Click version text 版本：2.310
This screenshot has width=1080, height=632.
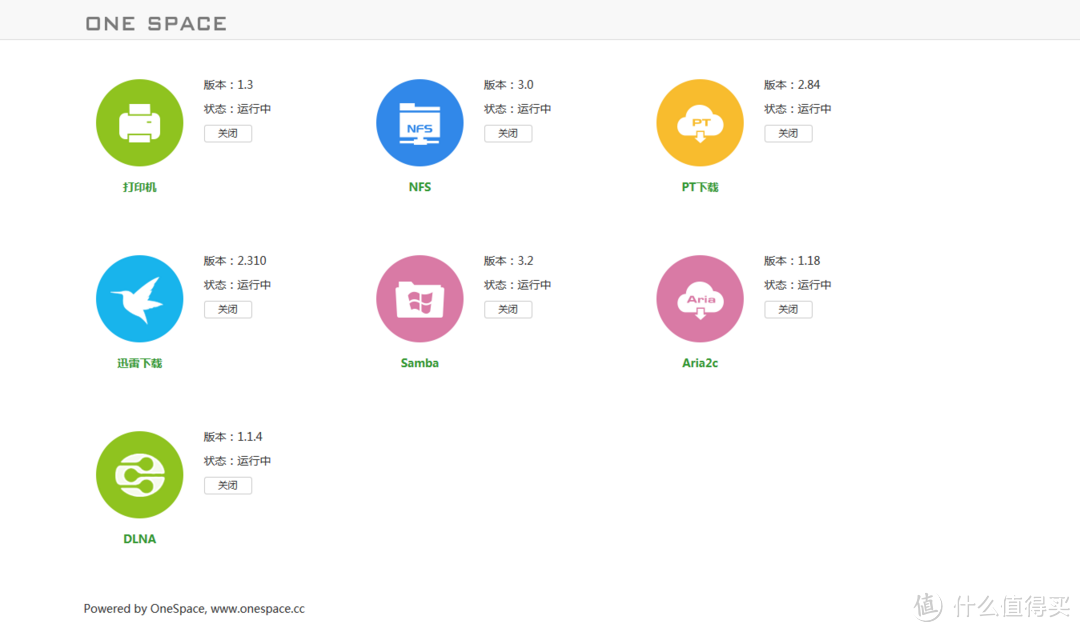[x=235, y=261]
